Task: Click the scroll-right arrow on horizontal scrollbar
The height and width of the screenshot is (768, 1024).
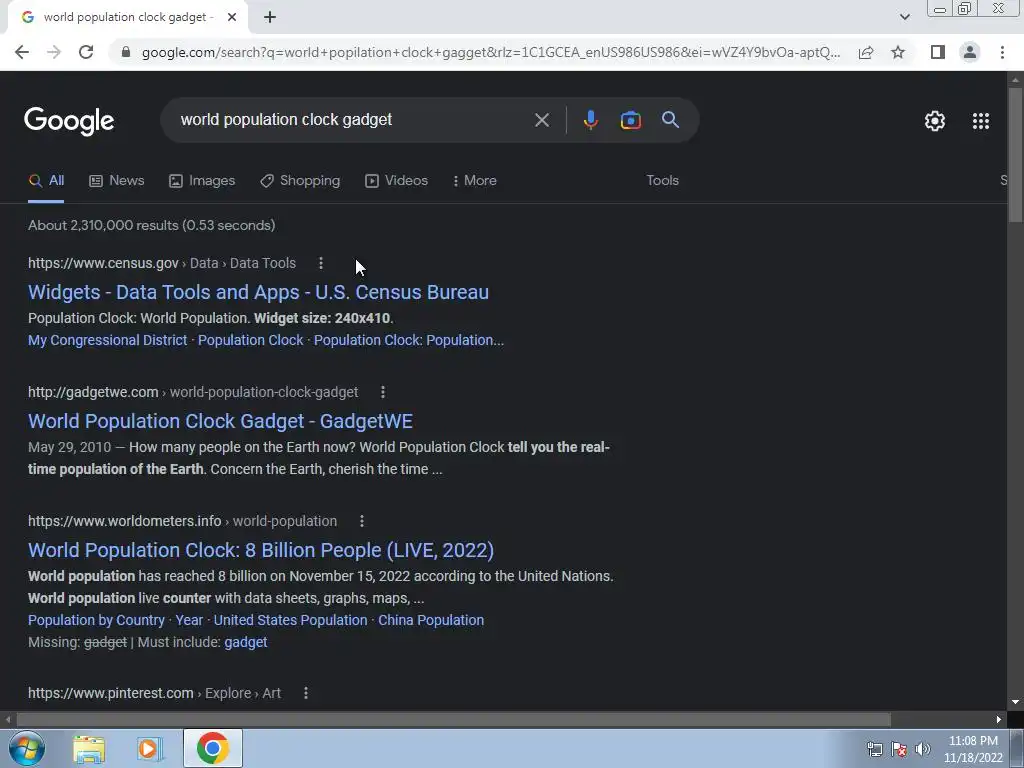Action: coord(999,720)
